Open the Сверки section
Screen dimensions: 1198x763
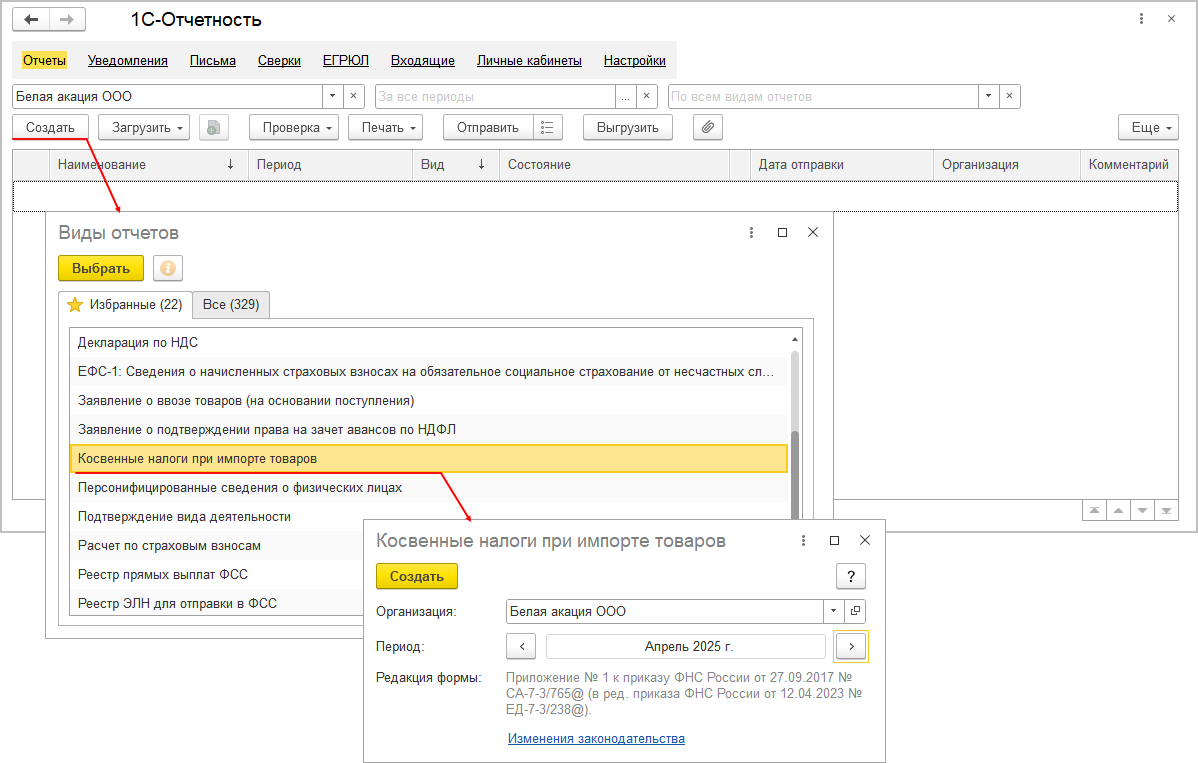click(x=279, y=60)
